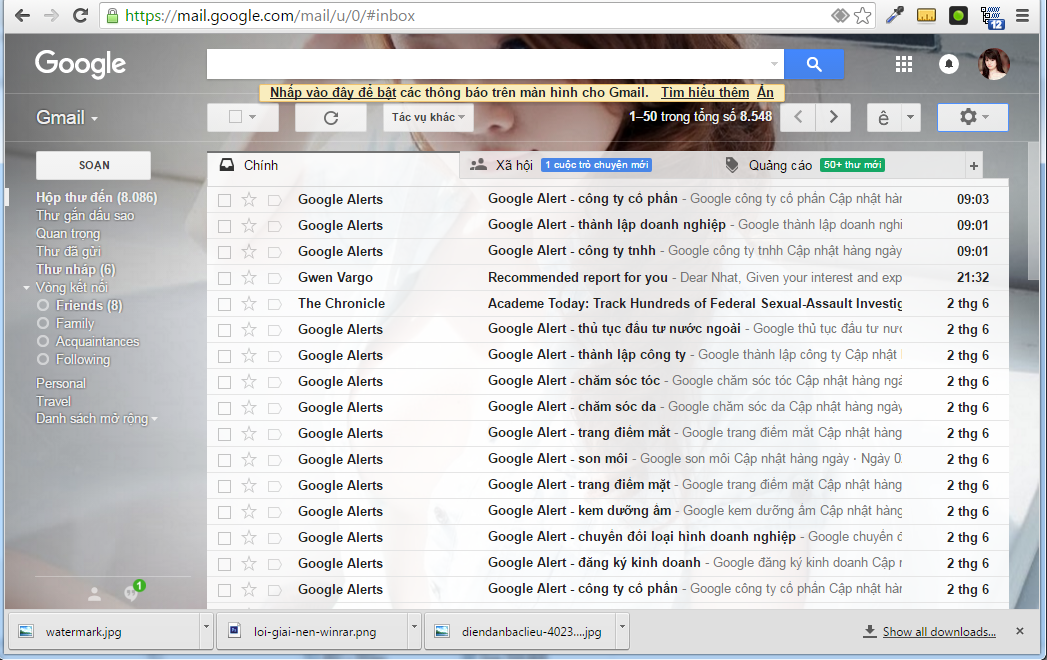Star the Gwen Vargo email
This screenshot has width=1047, height=660.
249,277
